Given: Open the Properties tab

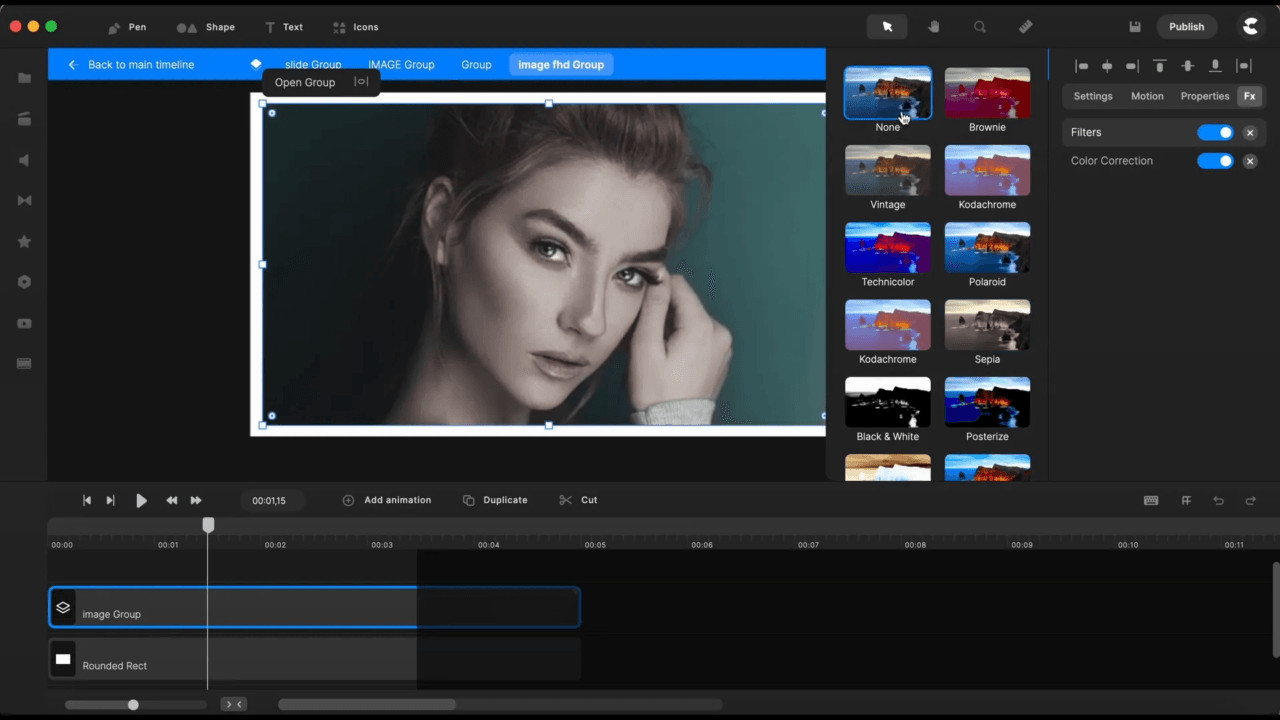Looking at the screenshot, I should coord(1204,95).
